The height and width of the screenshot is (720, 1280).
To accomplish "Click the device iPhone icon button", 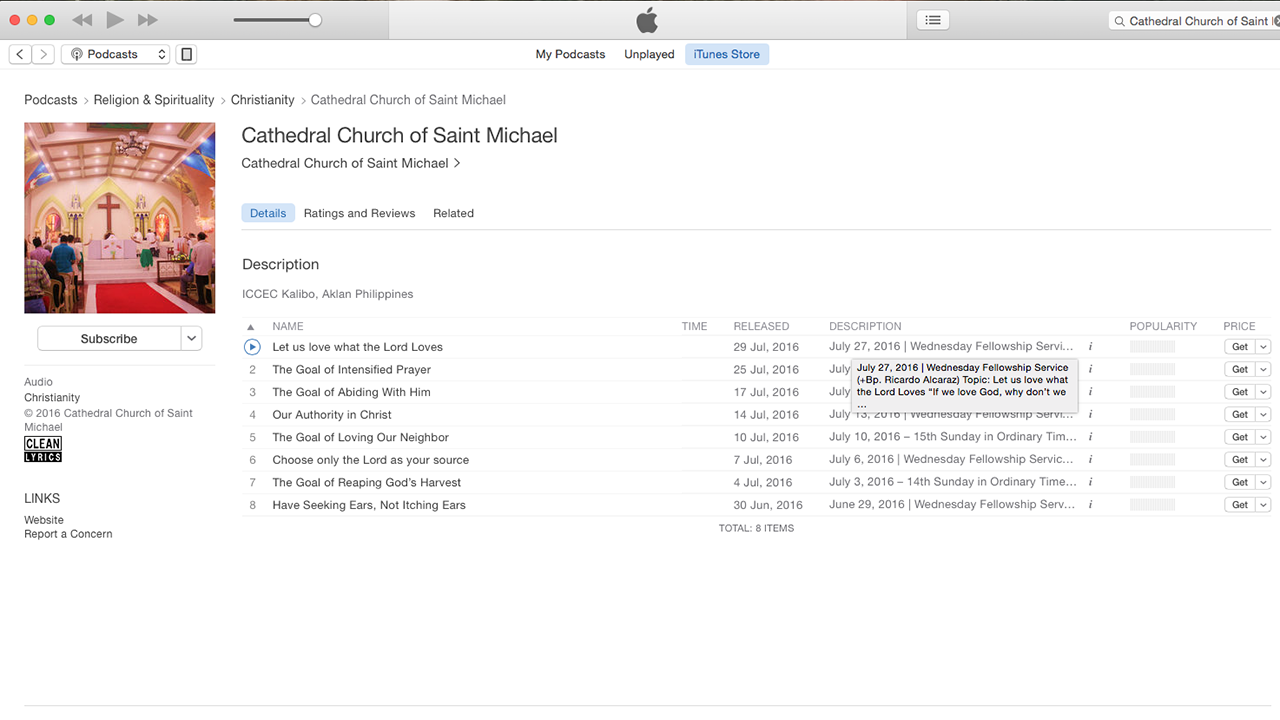I will 186,54.
